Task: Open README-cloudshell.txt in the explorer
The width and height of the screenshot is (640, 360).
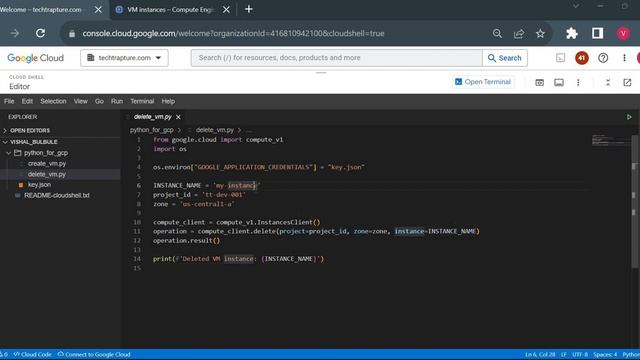Action: click(x=56, y=196)
